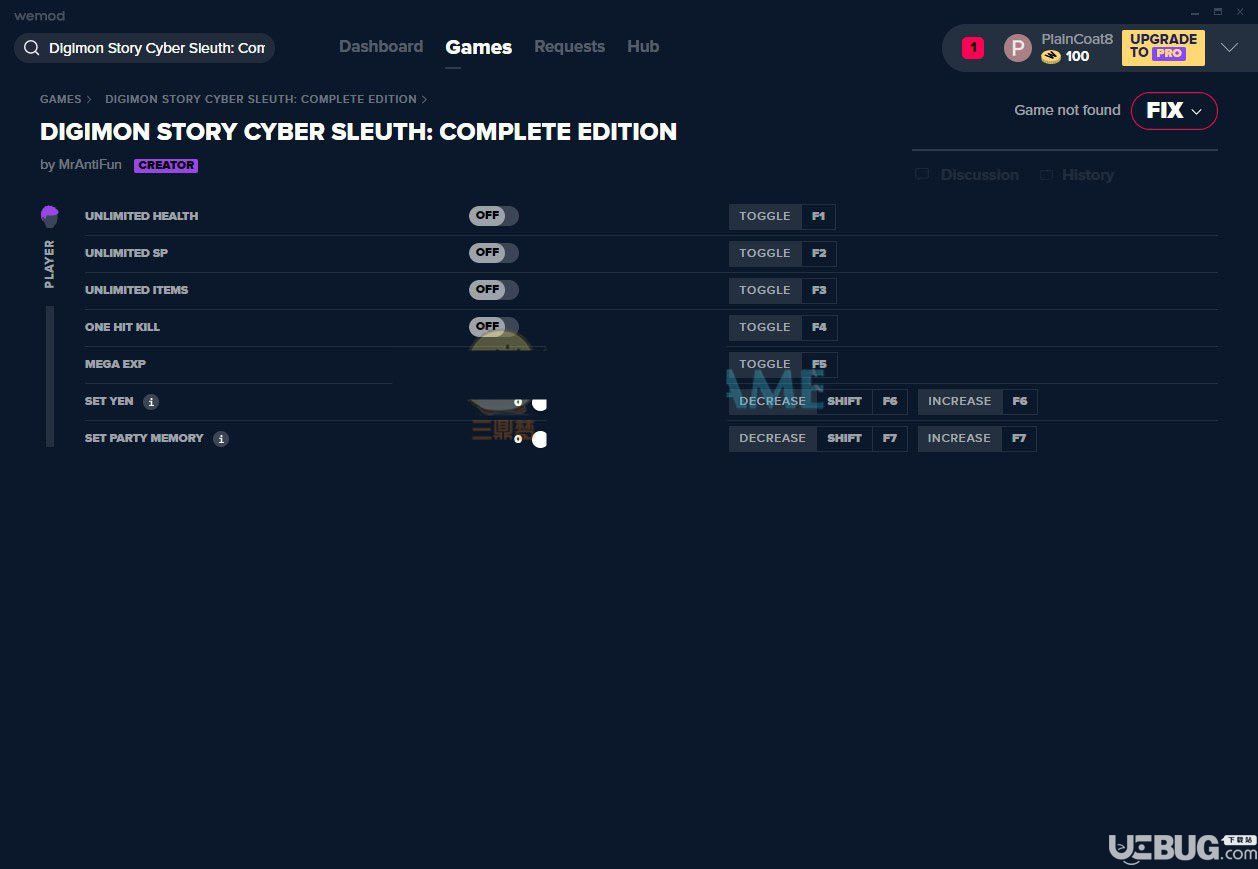
Task: Click the Upgrade to Pro button
Action: pos(1163,47)
